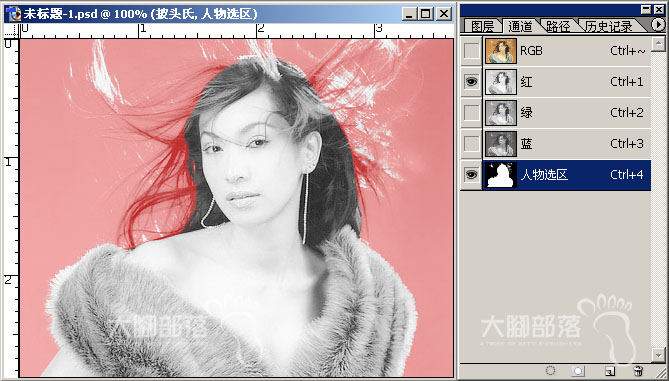This screenshot has height=381, width=669.
Task: Click the 人物选区 alpha channel thumbnail
Action: coord(501,175)
